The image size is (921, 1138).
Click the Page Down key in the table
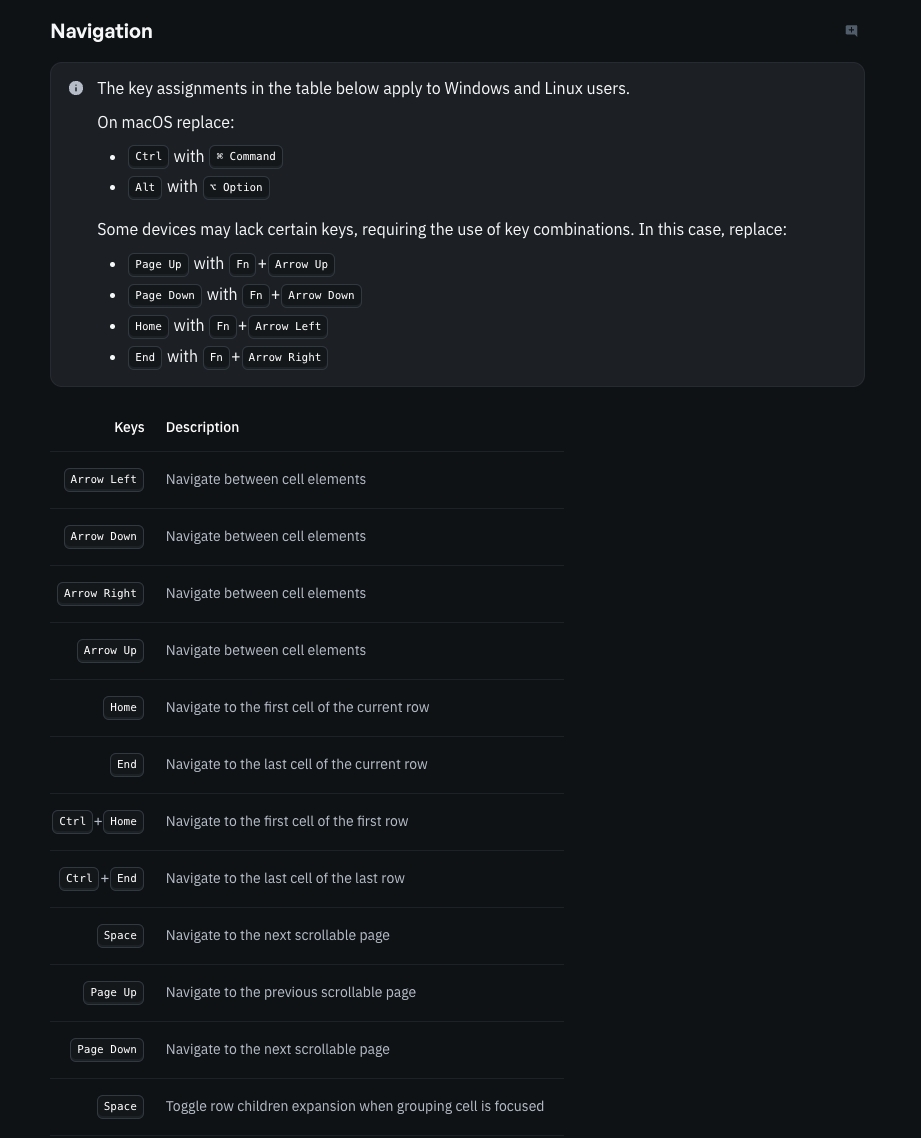coord(107,1050)
